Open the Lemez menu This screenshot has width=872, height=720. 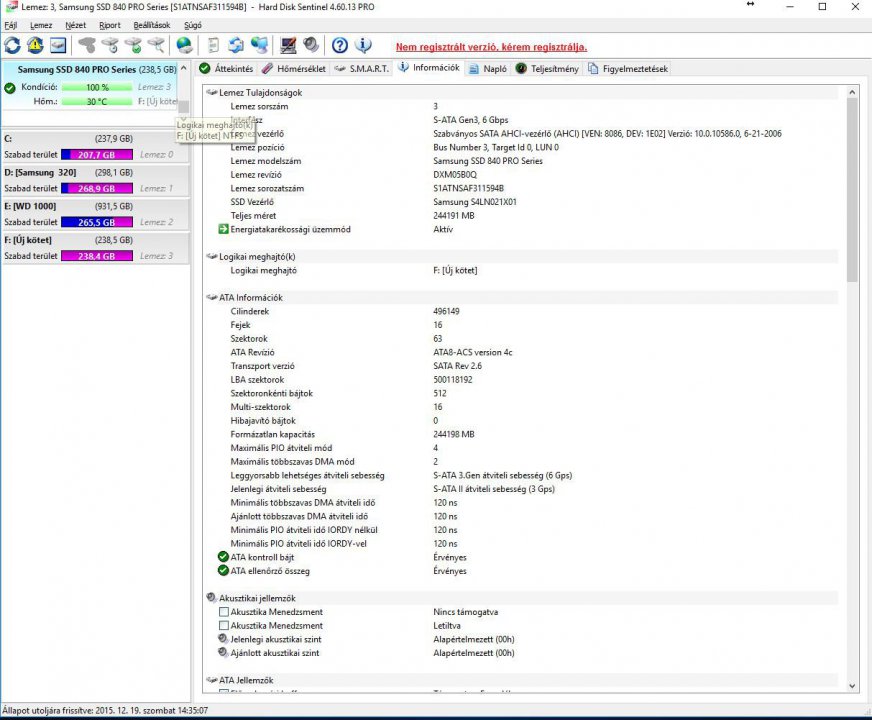coord(41,25)
